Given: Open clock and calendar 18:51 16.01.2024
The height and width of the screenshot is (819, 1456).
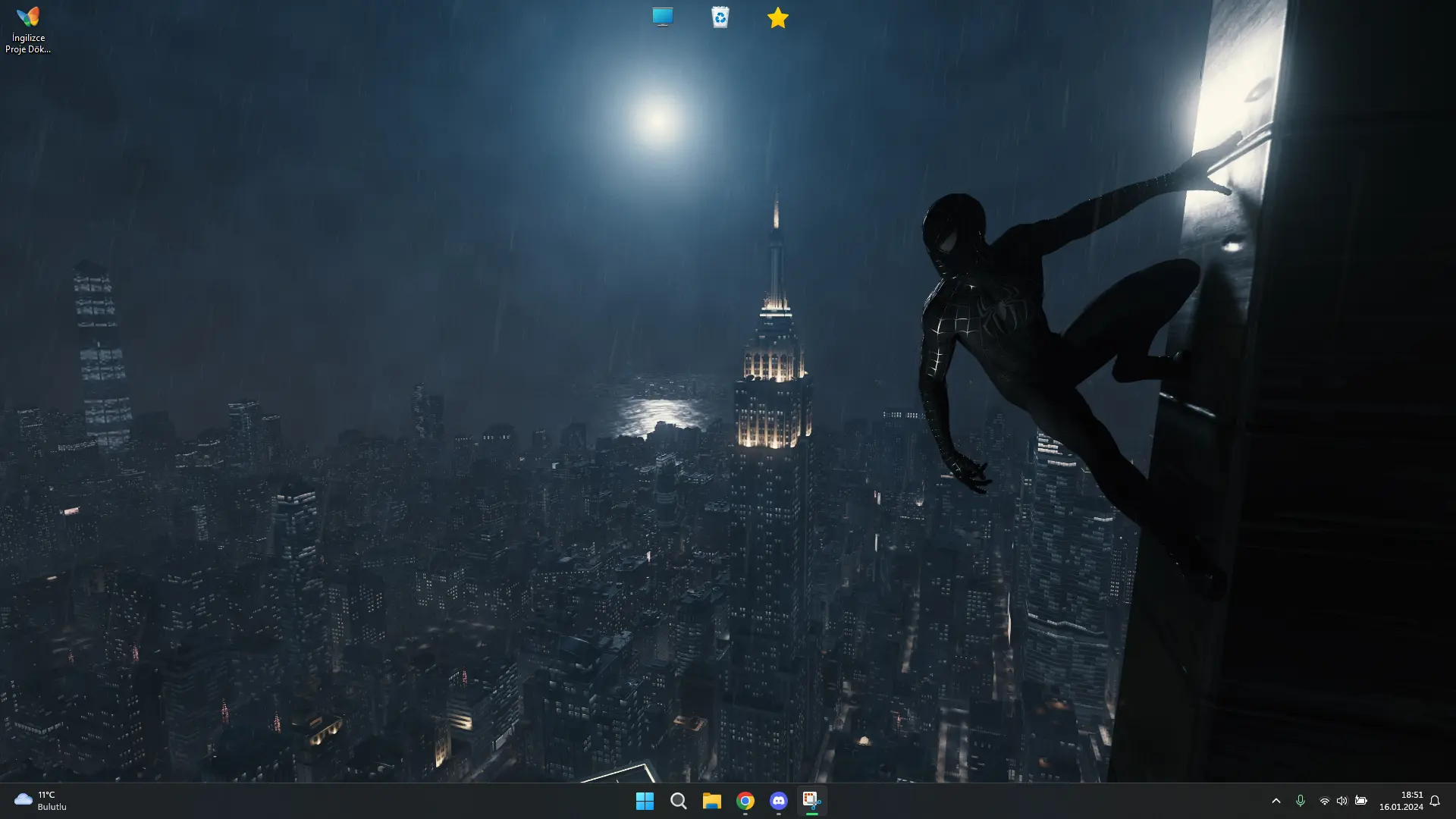Looking at the screenshot, I should [1401, 801].
